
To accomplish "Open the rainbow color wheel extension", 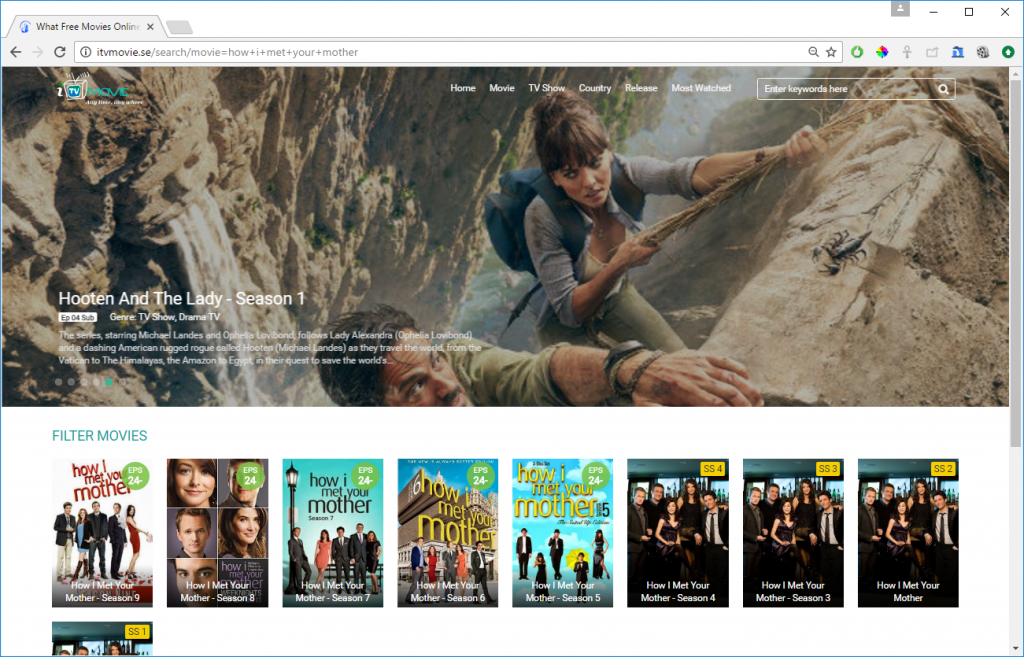I will click(882, 52).
